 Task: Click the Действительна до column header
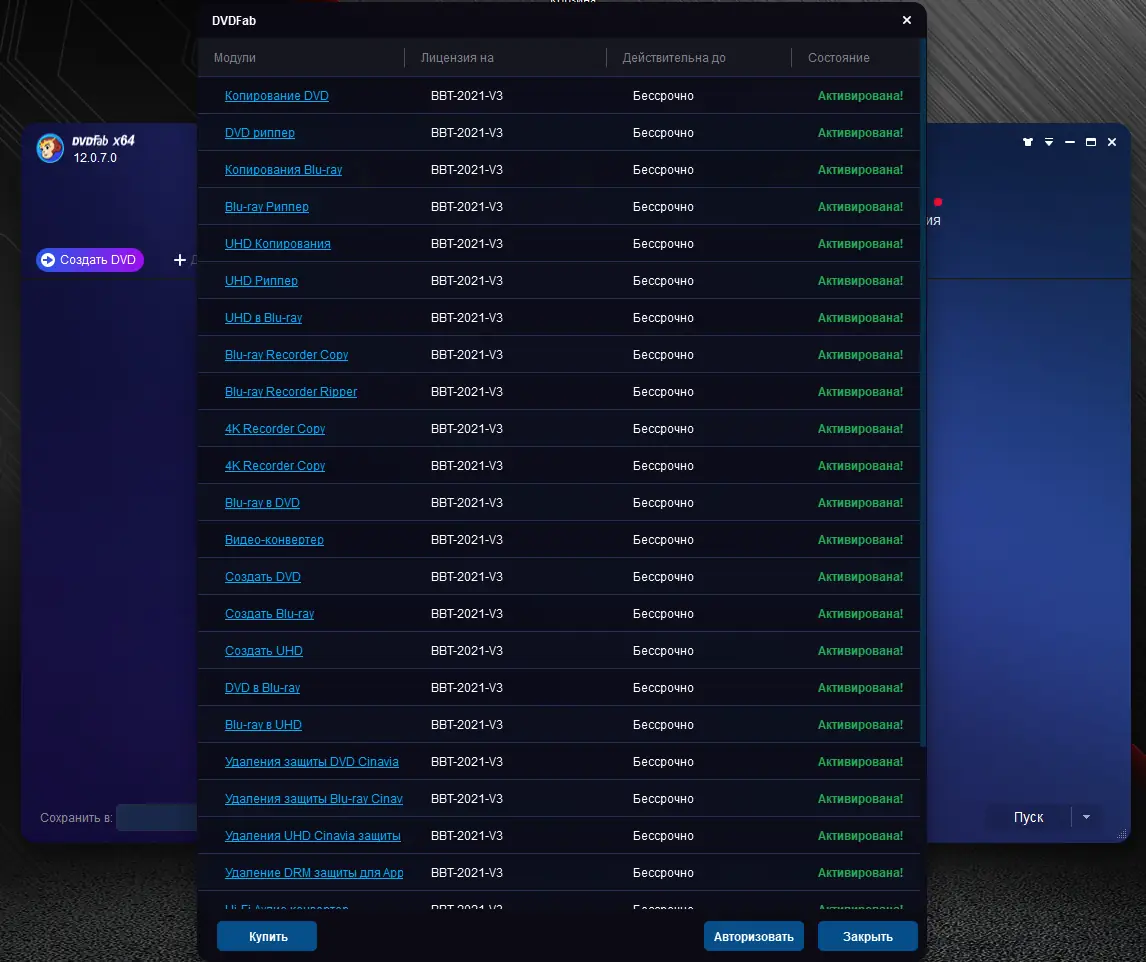click(x=673, y=58)
